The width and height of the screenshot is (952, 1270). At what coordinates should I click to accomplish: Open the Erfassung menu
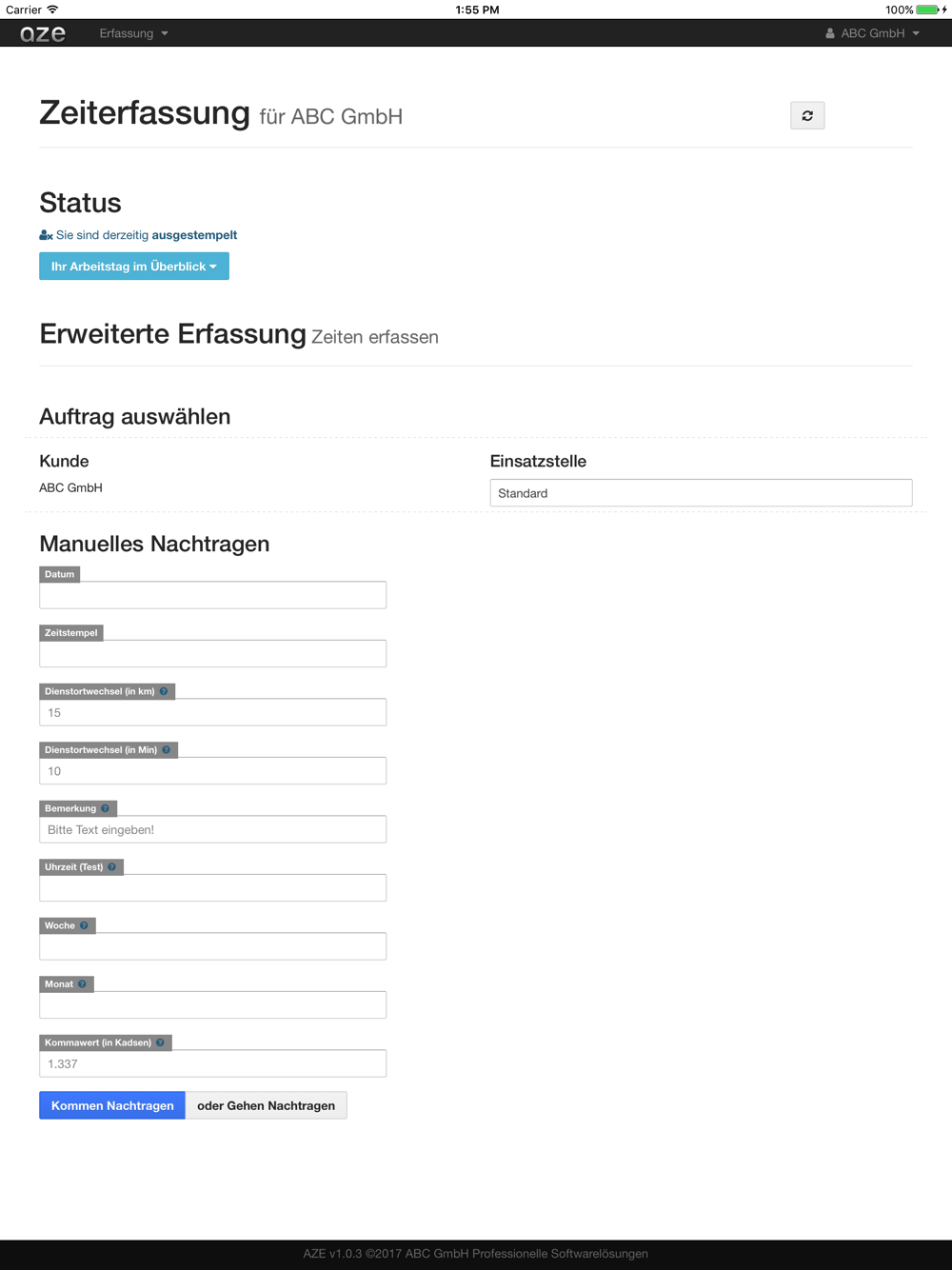pos(133,33)
